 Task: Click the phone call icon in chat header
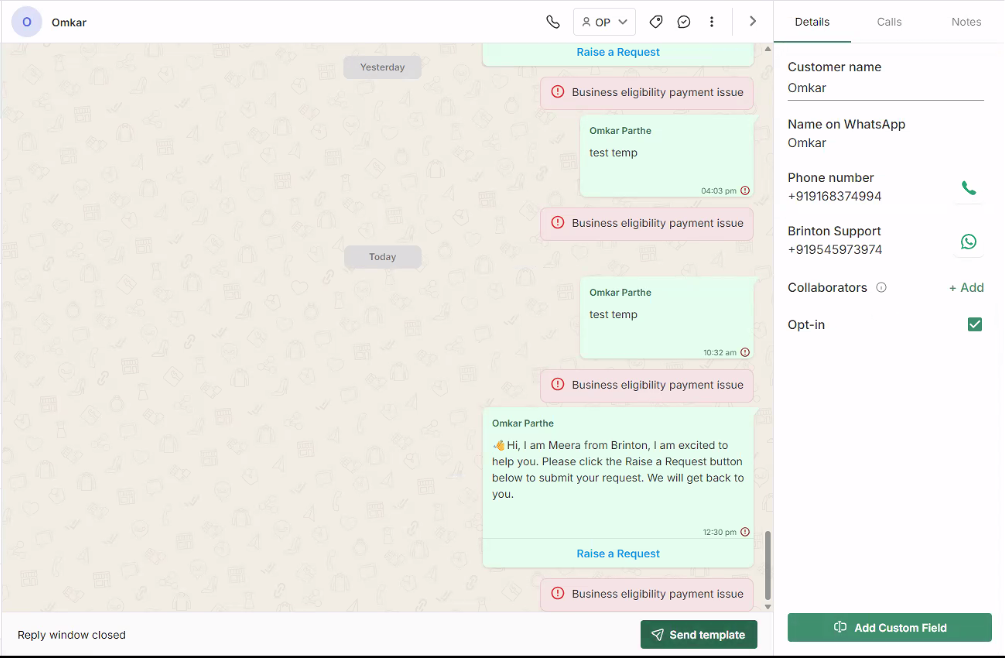click(x=553, y=22)
